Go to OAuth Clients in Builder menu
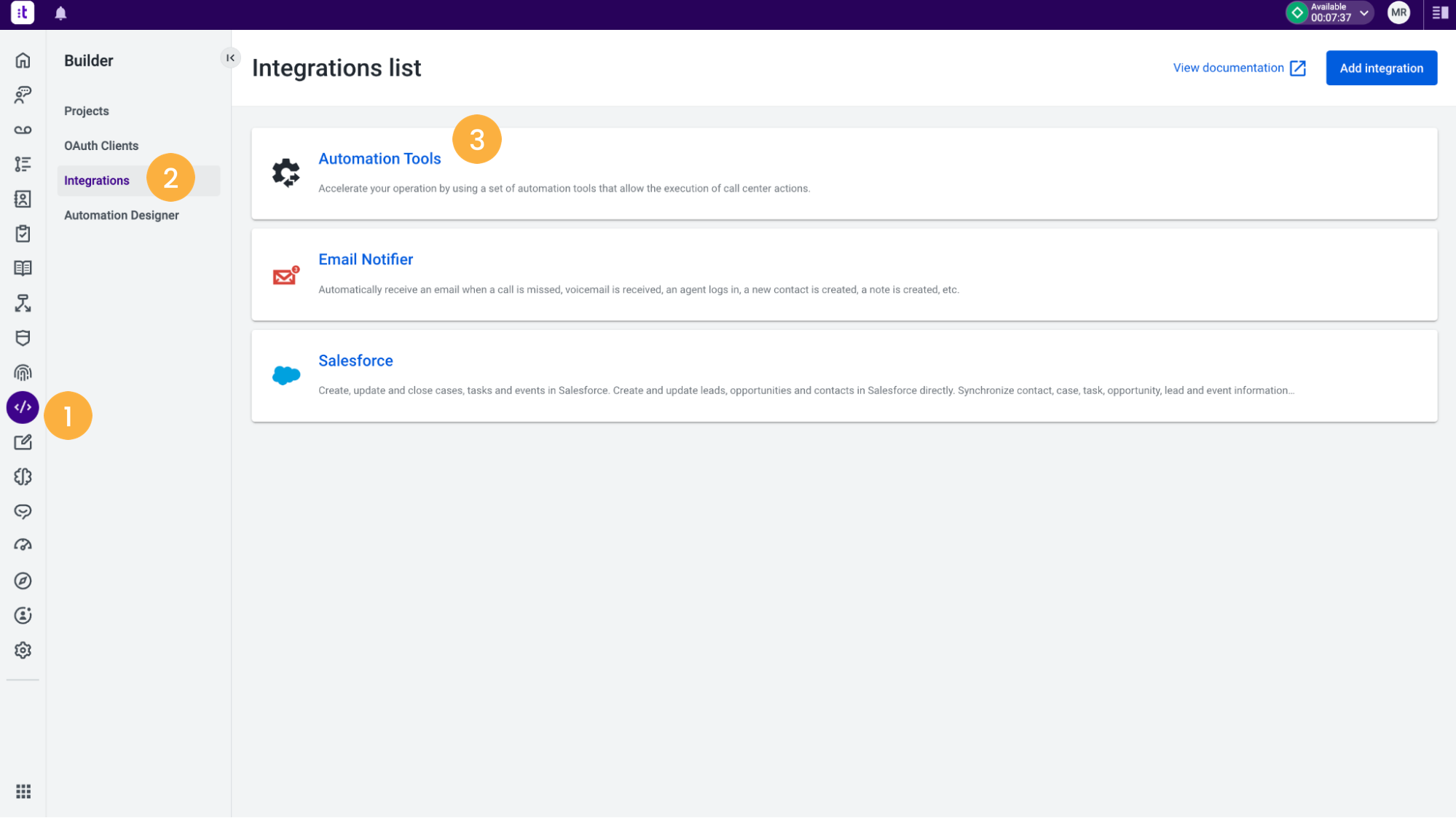The height and width of the screenshot is (818, 1456). coord(101,146)
